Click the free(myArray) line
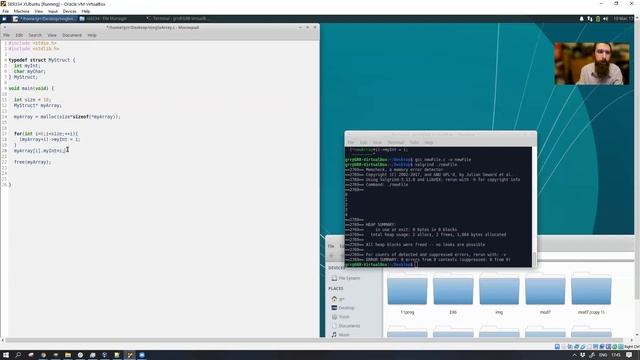The image size is (640, 360). [33, 162]
